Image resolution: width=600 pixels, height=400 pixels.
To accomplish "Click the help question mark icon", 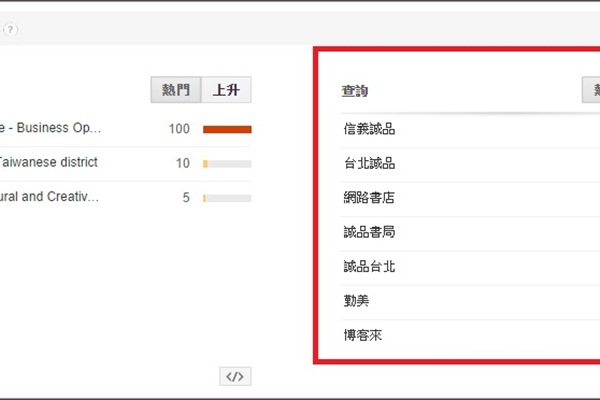I will coord(11,30).
